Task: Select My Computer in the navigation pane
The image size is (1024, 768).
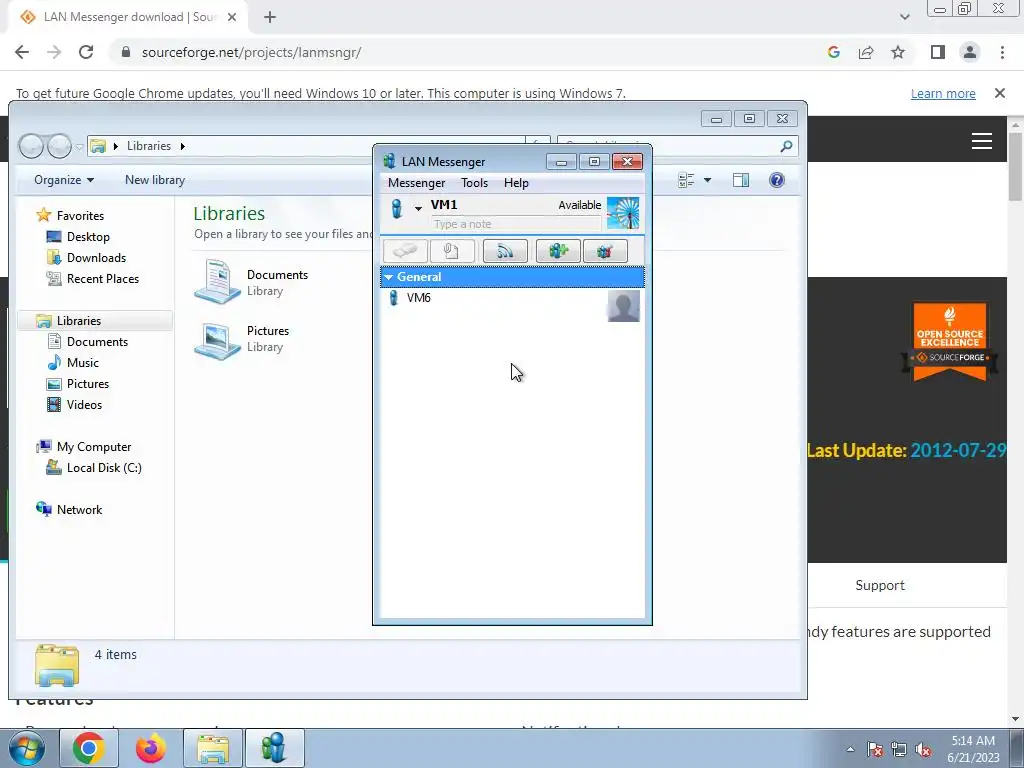Action: coord(94,447)
